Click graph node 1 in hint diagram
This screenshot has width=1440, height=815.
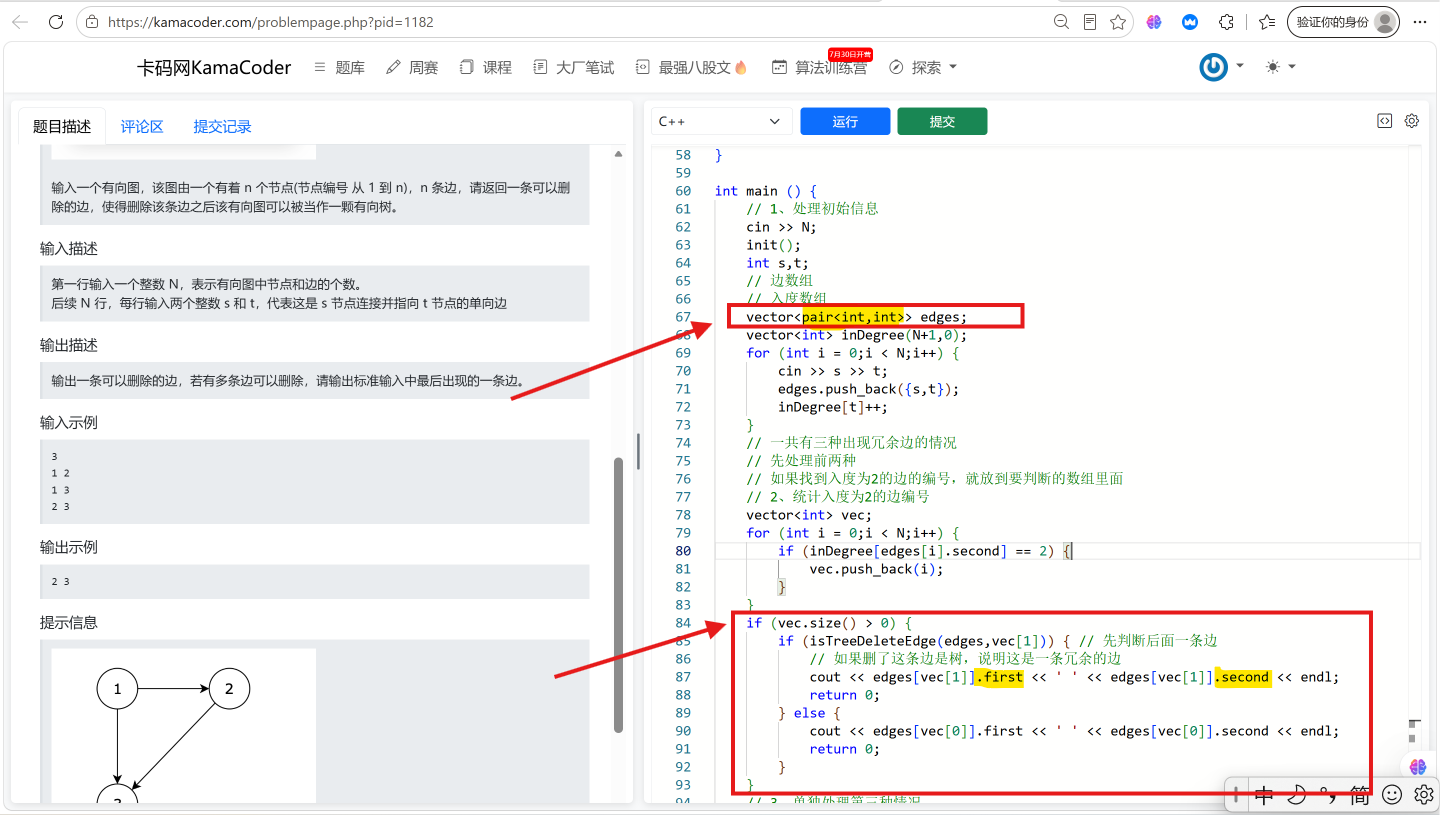pyautogui.click(x=117, y=689)
